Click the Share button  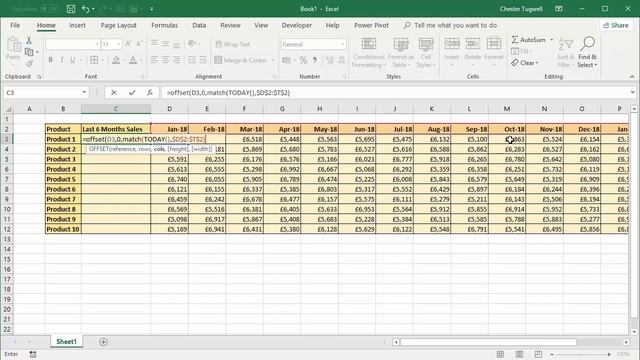click(x=616, y=25)
